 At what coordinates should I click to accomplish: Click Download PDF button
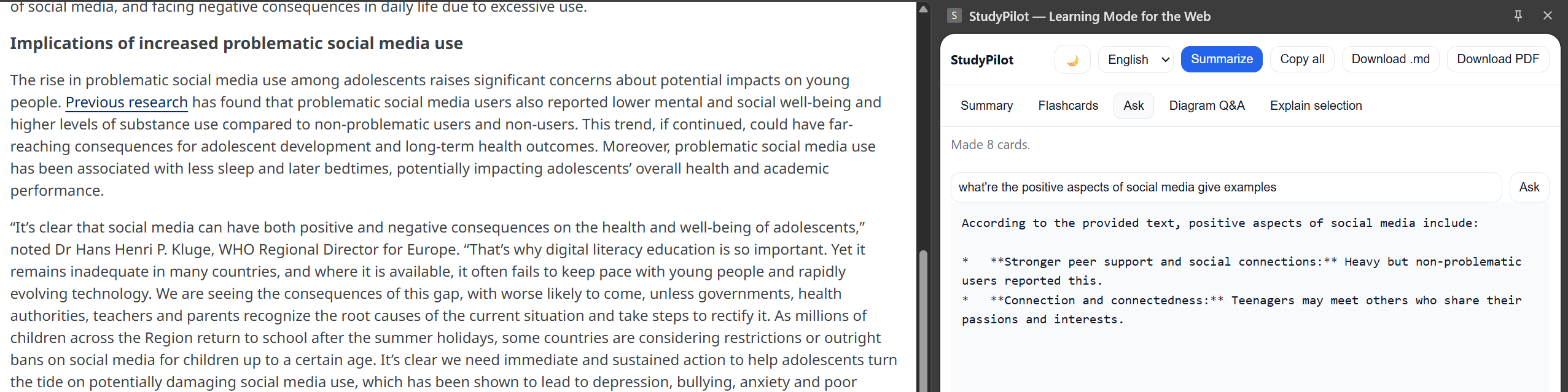1497,60
